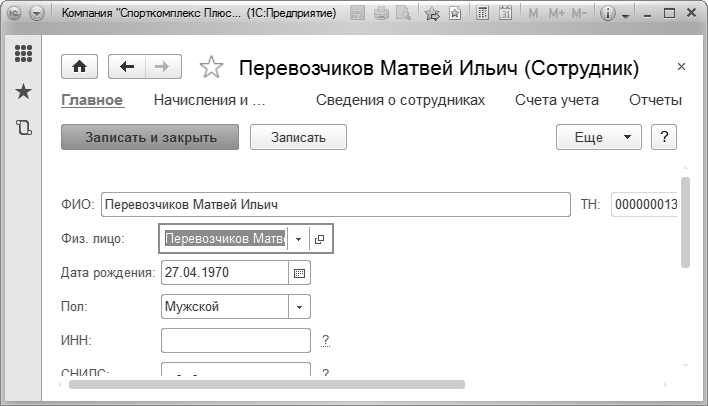
Task: Go to the home page button
Action: point(79,67)
